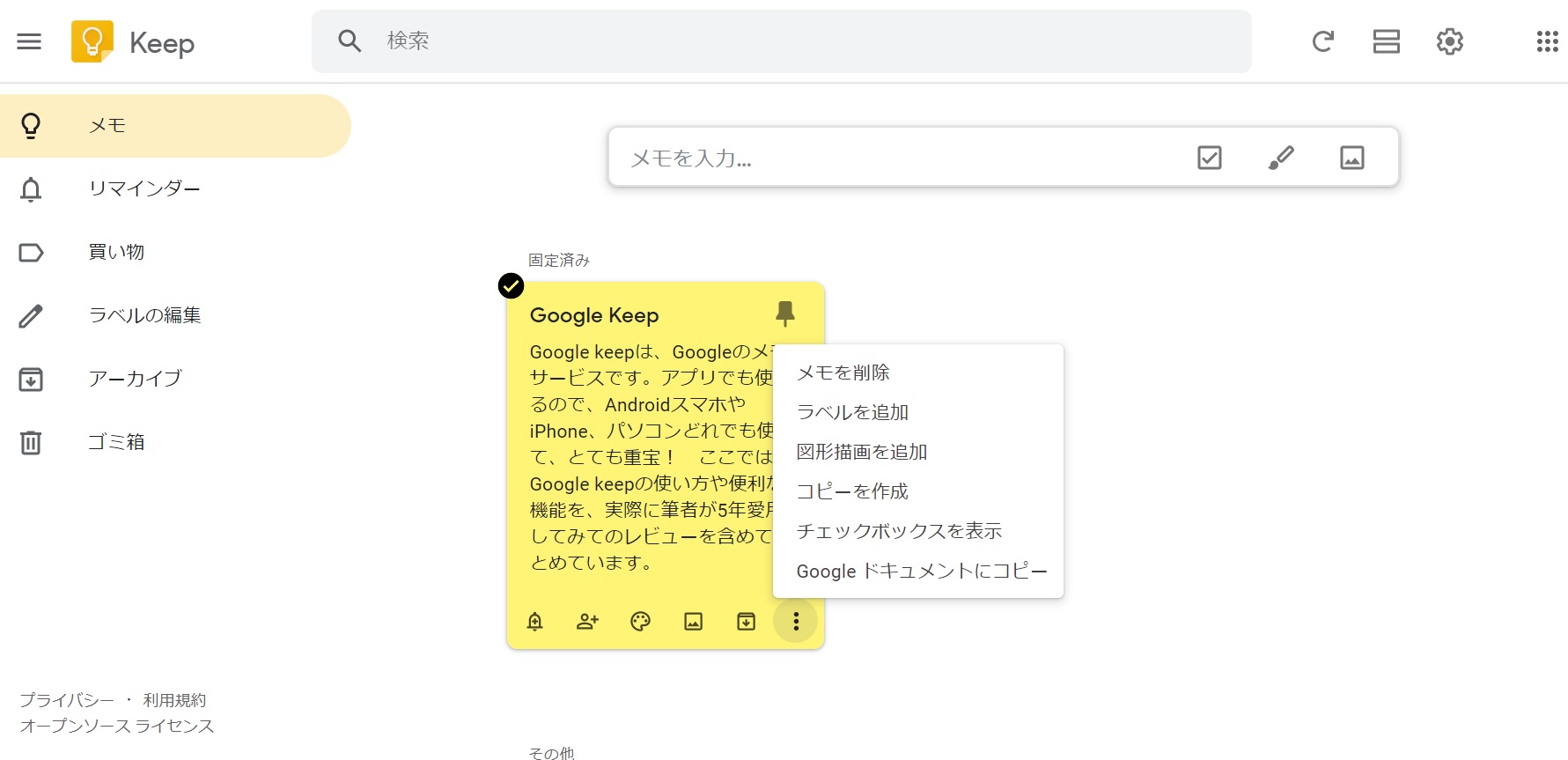The image size is (1568, 760).
Task: Click the note's three-dot more button
Action: pos(796,622)
